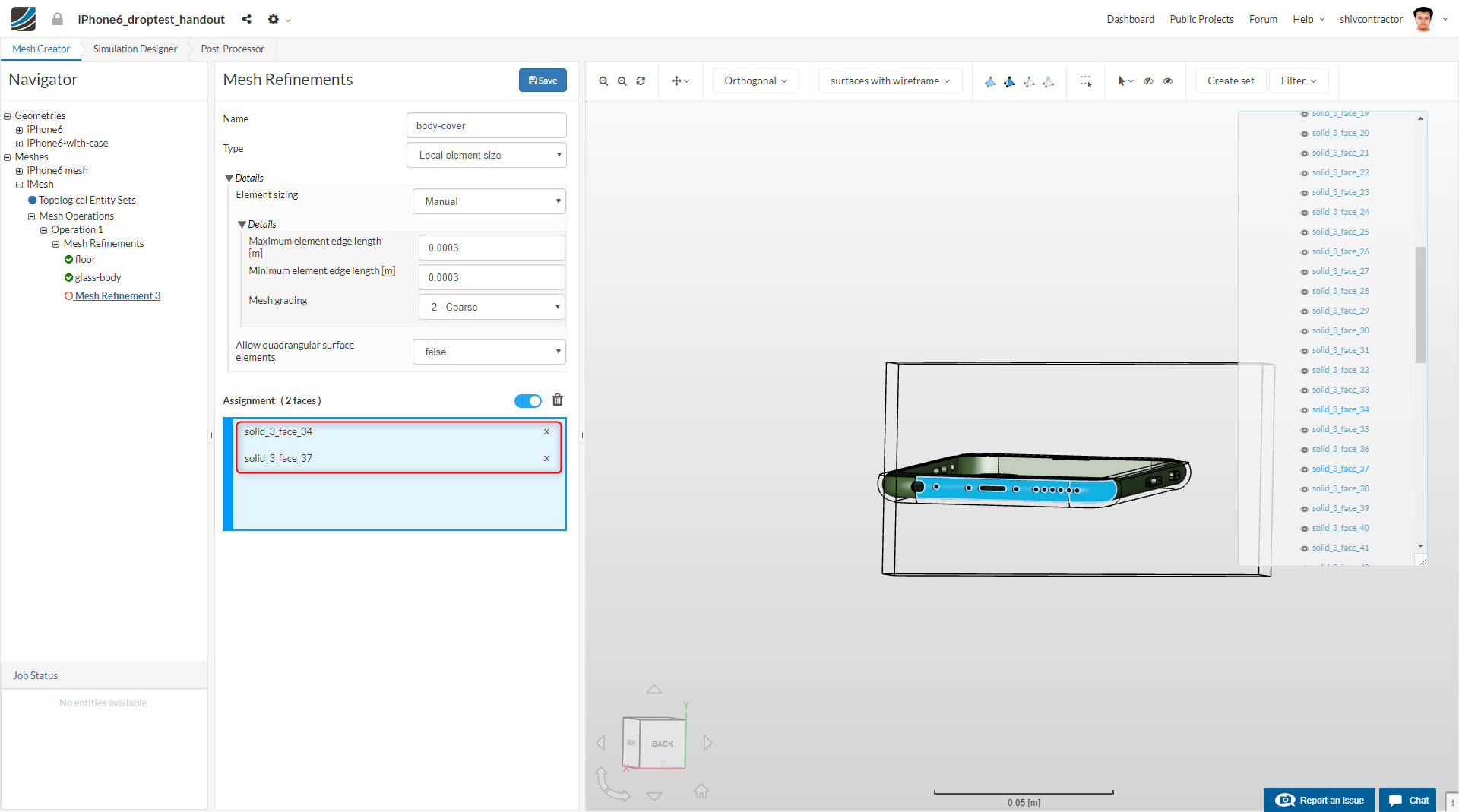
Task: Click the BACK face of orientation cube
Action: coord(663,744)
